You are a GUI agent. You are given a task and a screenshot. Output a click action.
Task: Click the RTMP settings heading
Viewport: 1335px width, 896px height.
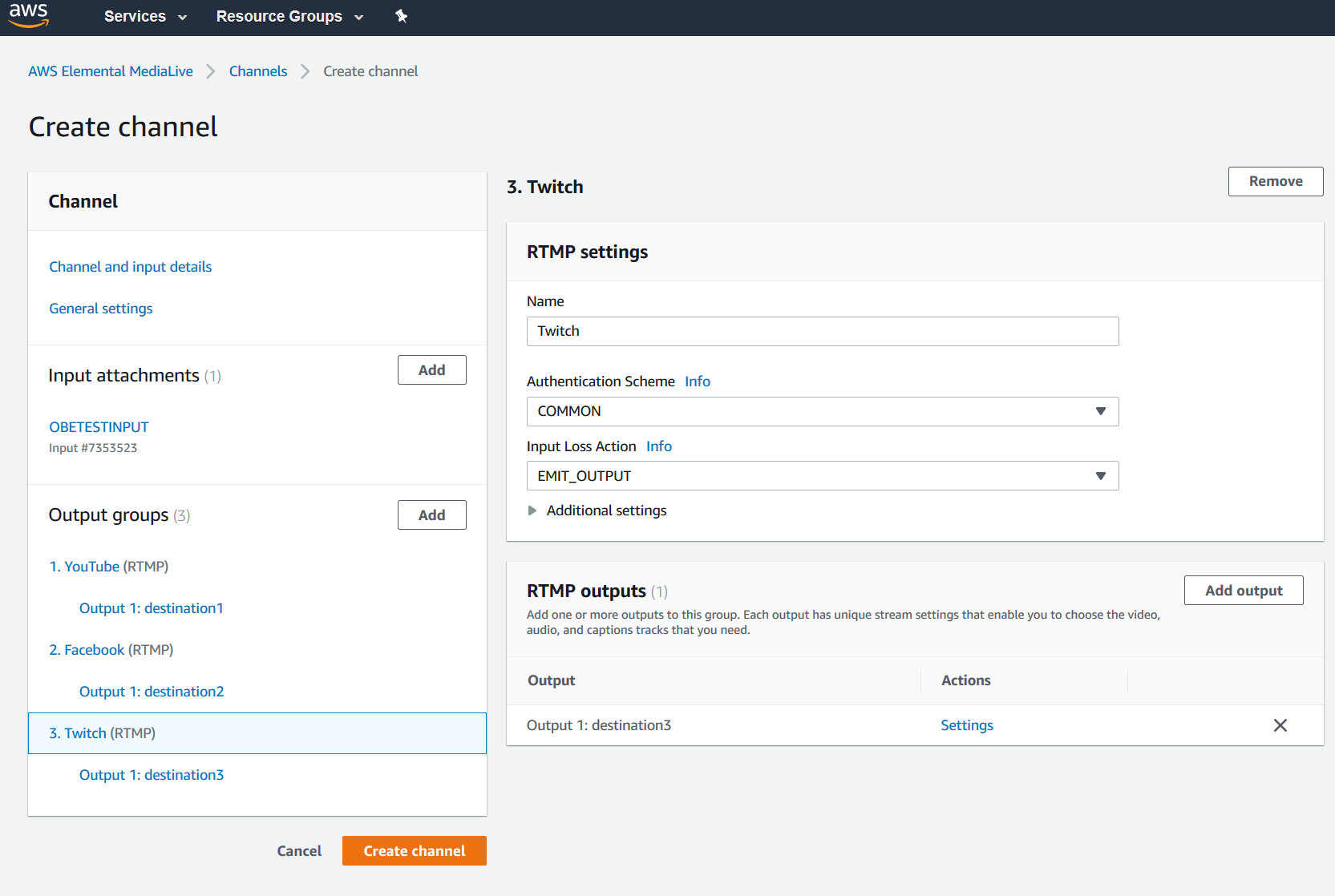588,252
